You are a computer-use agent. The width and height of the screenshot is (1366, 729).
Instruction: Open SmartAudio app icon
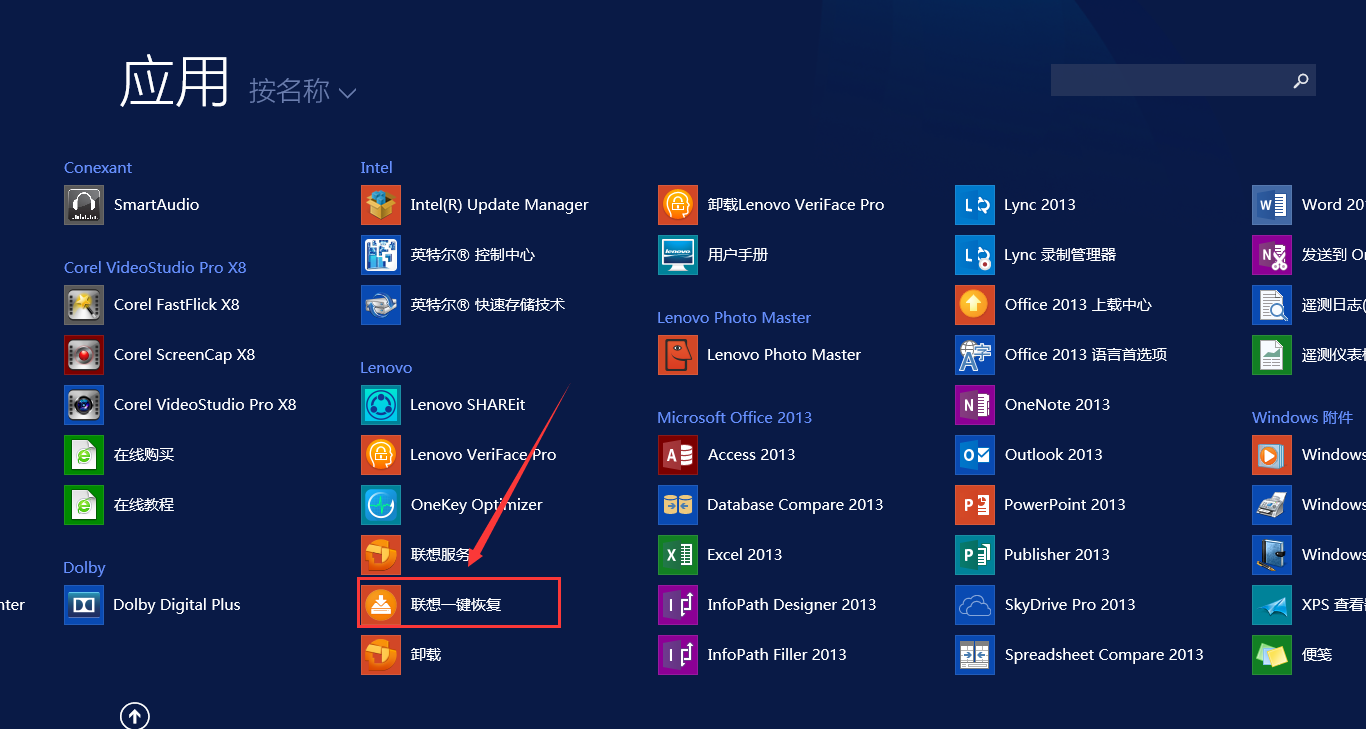pos(84,205)
